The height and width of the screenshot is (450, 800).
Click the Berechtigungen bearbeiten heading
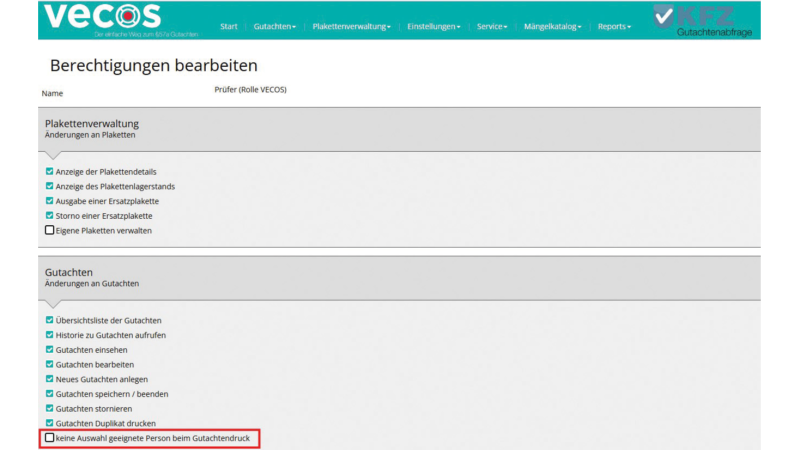(x=154, y=66)
